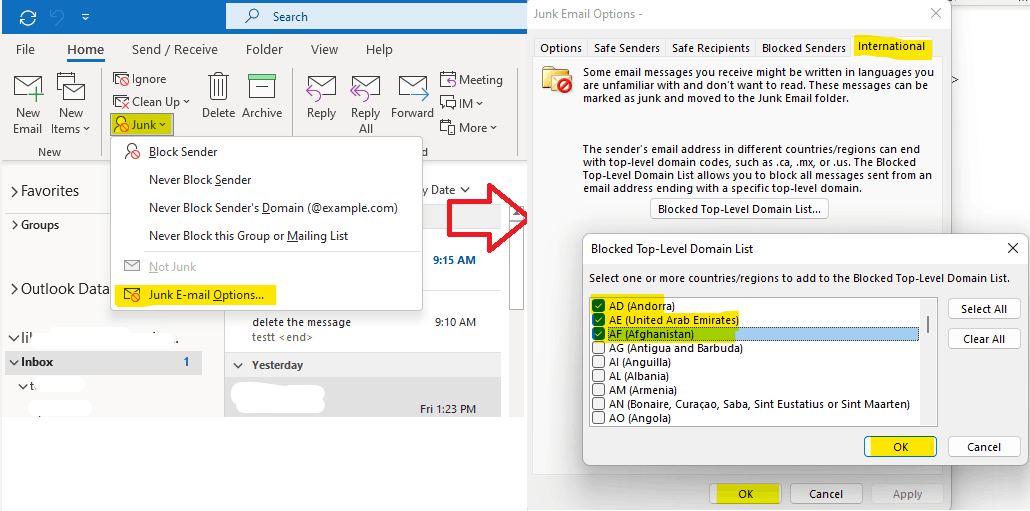Open the Quick Access Toolbar customize arrow

click(87, 16)
